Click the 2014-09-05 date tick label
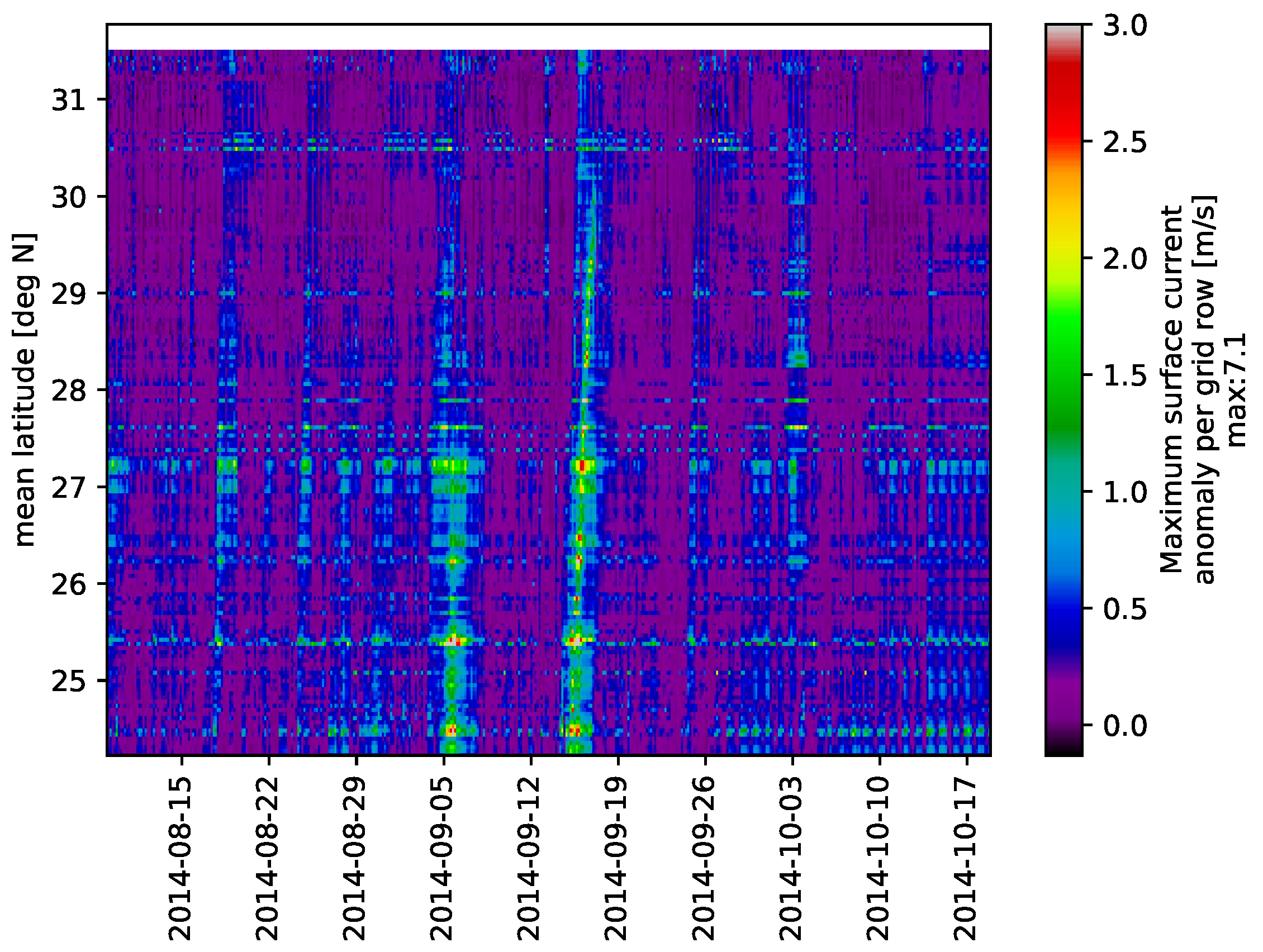This screenshot has width=1263, height=952. [442, 859]
